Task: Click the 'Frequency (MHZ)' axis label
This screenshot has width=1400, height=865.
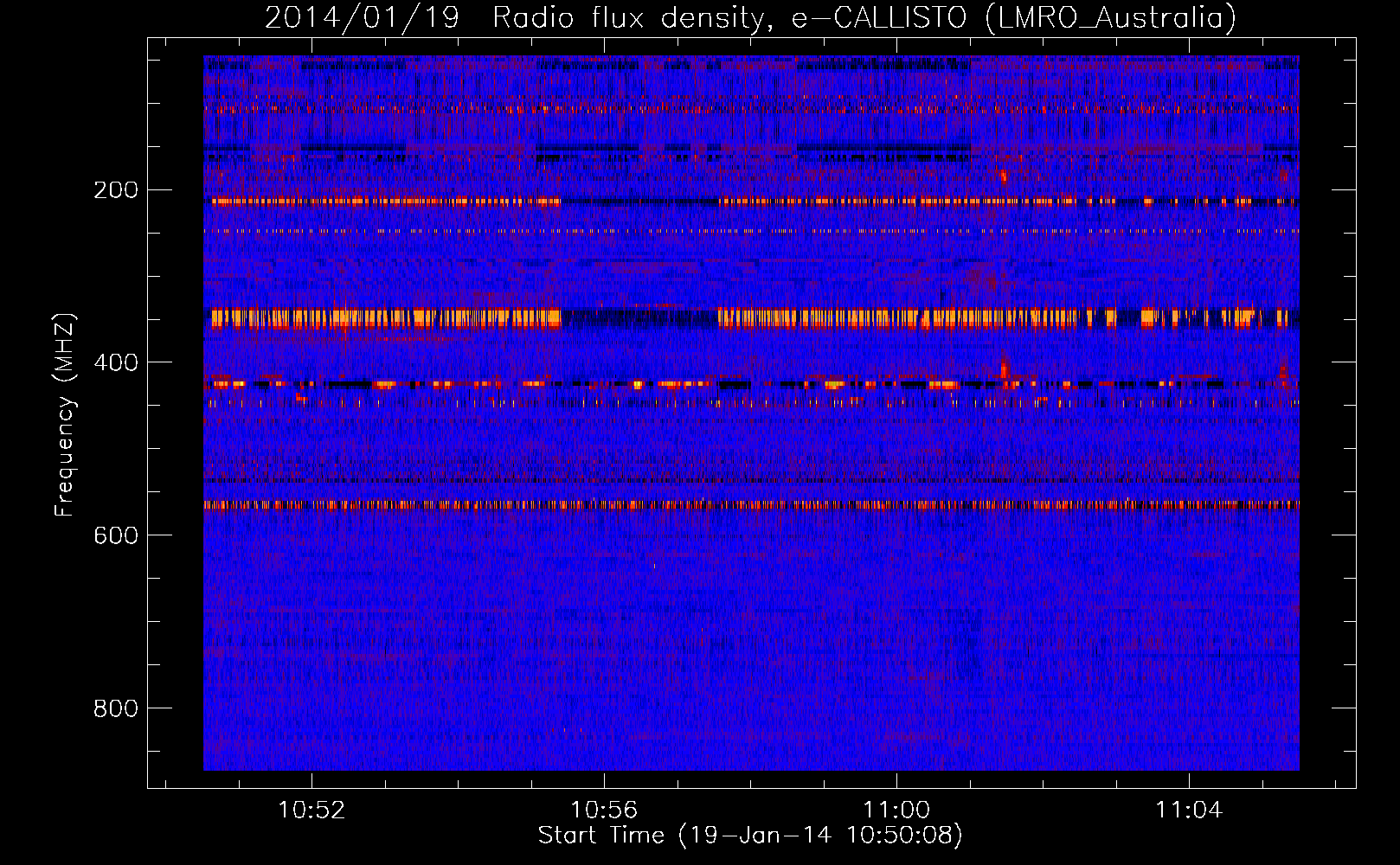Action: coord(64,414)
